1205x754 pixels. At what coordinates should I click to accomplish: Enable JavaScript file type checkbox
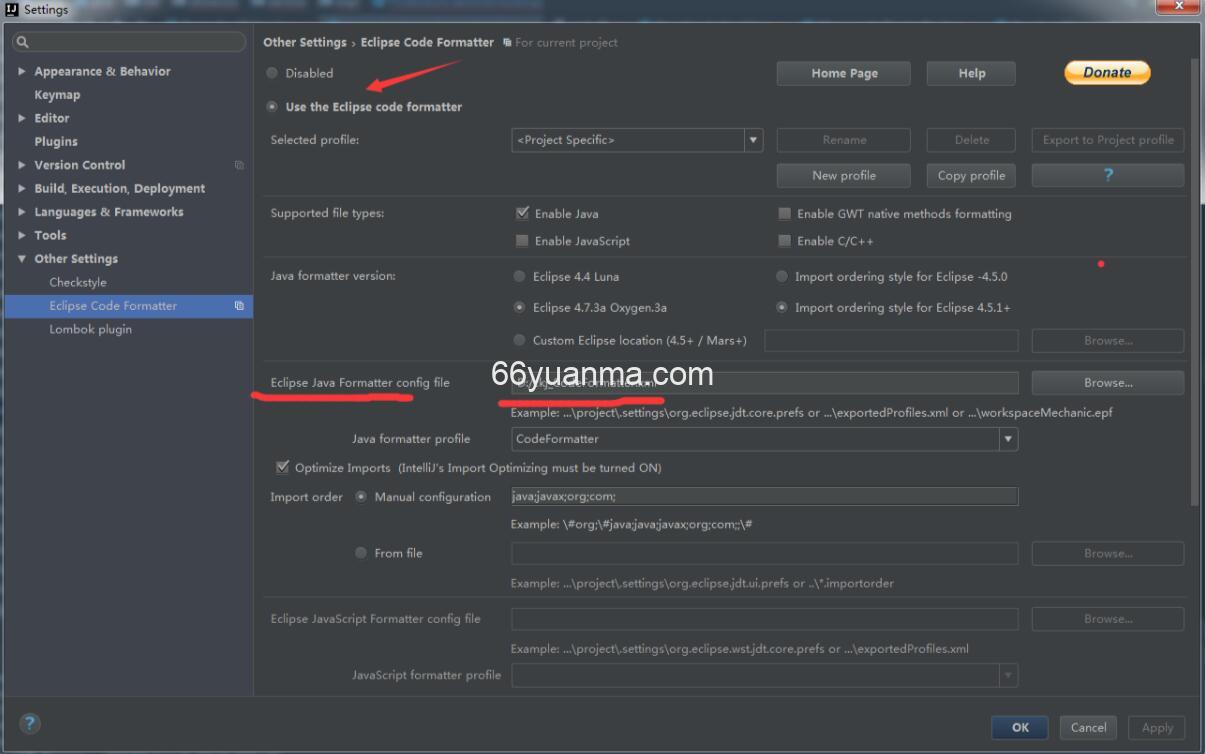(x=522, y=241)
